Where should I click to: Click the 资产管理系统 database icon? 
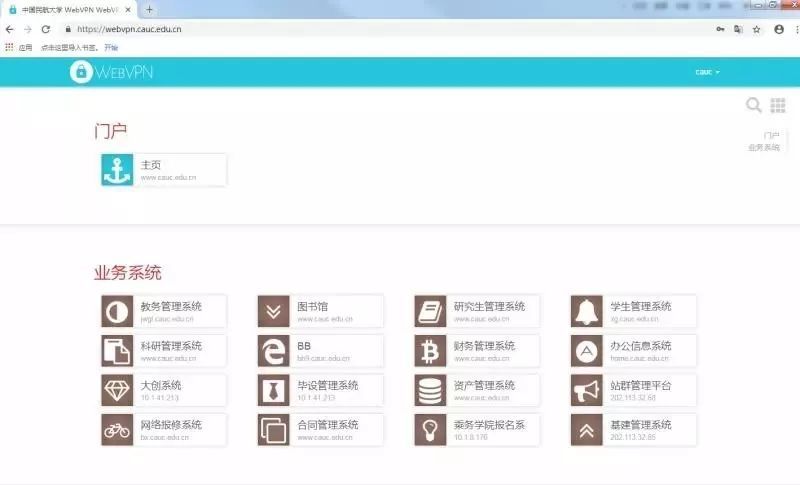tap(430, 390)
